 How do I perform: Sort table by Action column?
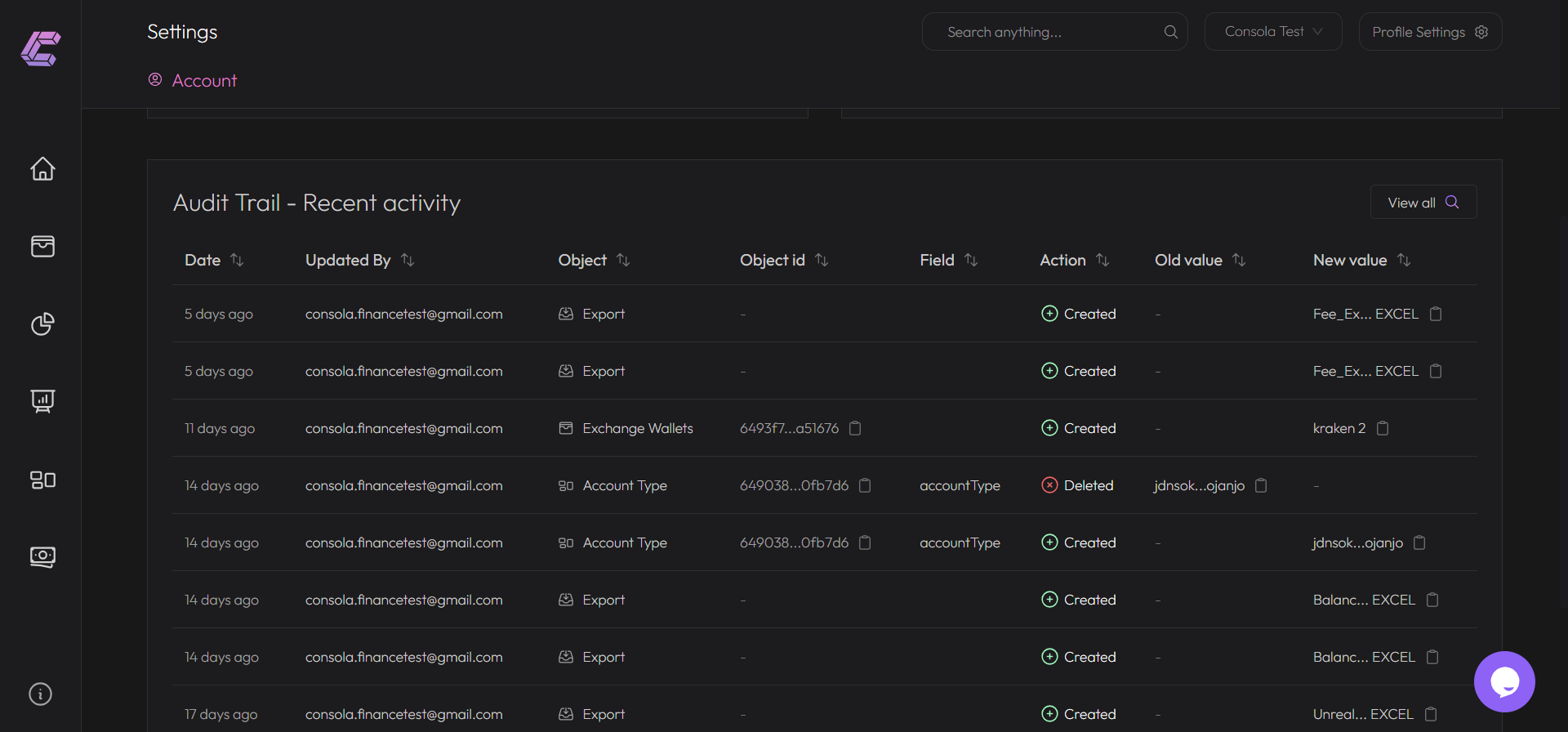pos(1102,260)
